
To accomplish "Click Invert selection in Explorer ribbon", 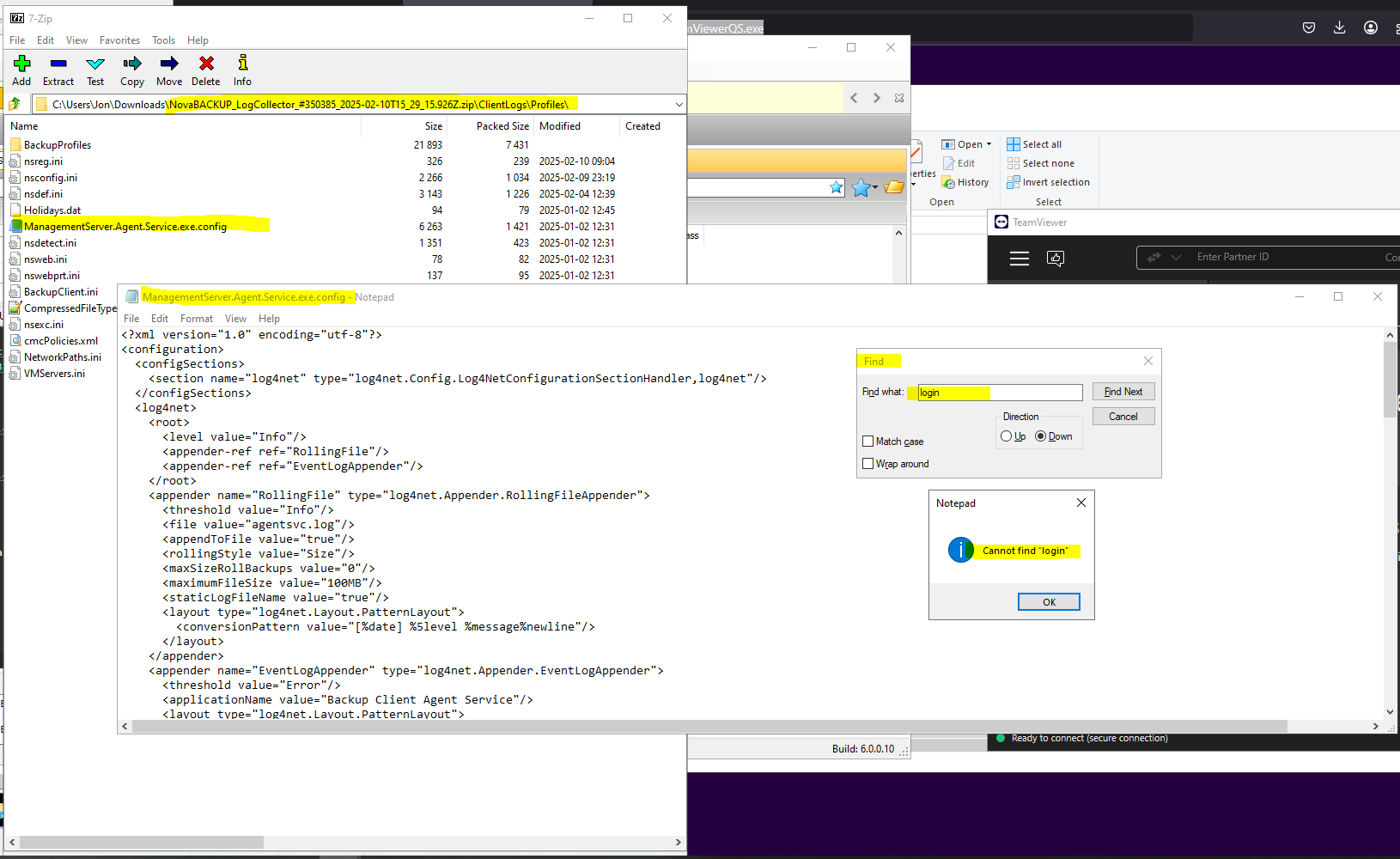I will [1048, 182].
